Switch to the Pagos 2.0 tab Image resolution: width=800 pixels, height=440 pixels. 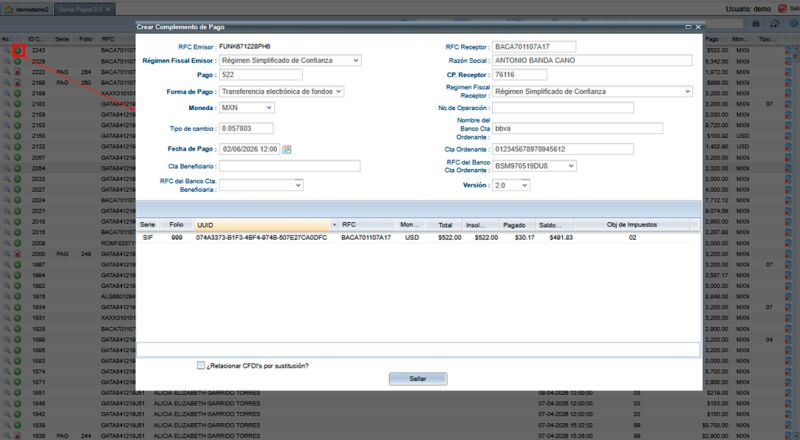click(x=85, y=9)
